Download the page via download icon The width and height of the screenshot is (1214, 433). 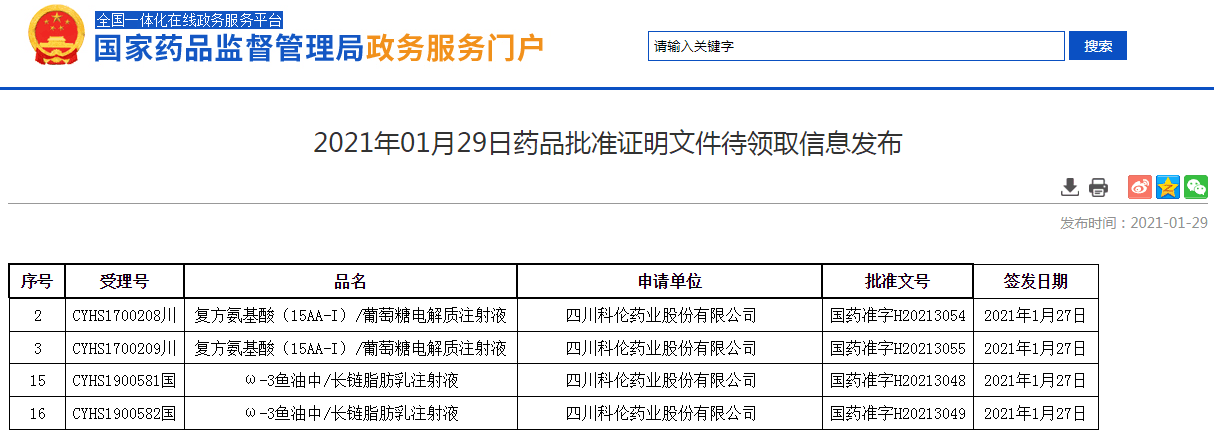click(1070, 187)
